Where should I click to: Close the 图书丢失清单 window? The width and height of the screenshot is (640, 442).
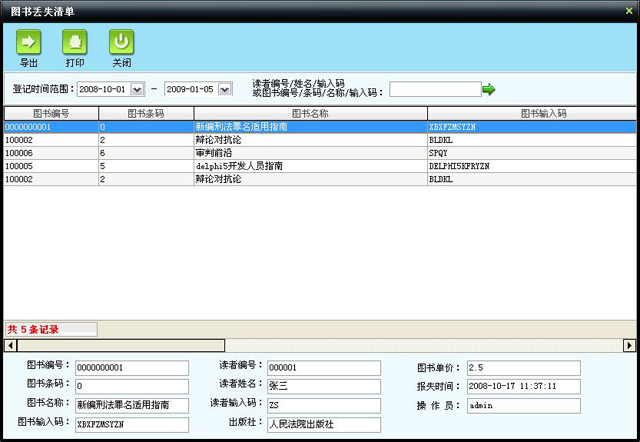(x=628, y=10)
